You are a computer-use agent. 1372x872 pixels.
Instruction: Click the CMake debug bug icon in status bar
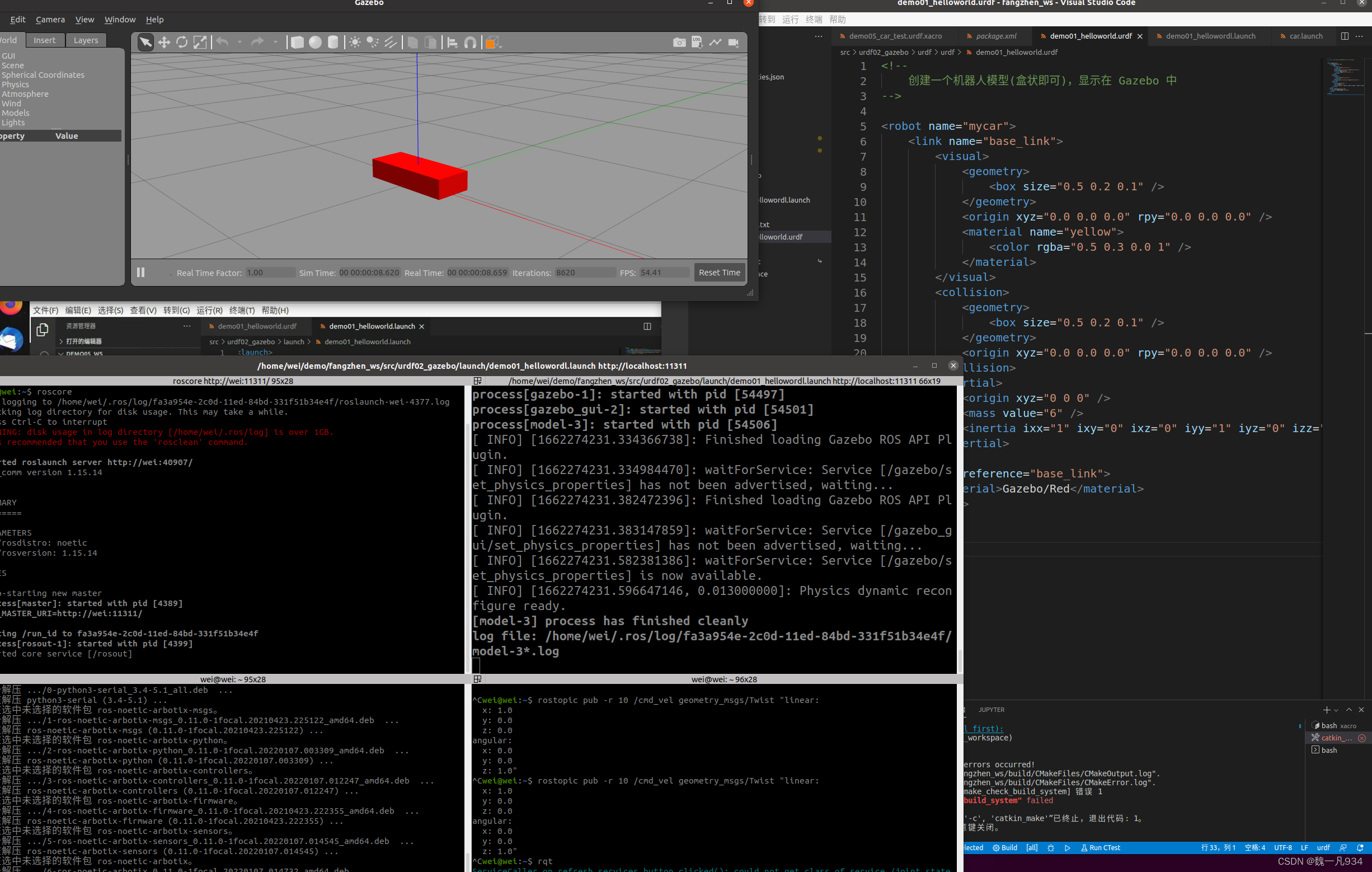pyautogui.click(x=1051, y=847)
